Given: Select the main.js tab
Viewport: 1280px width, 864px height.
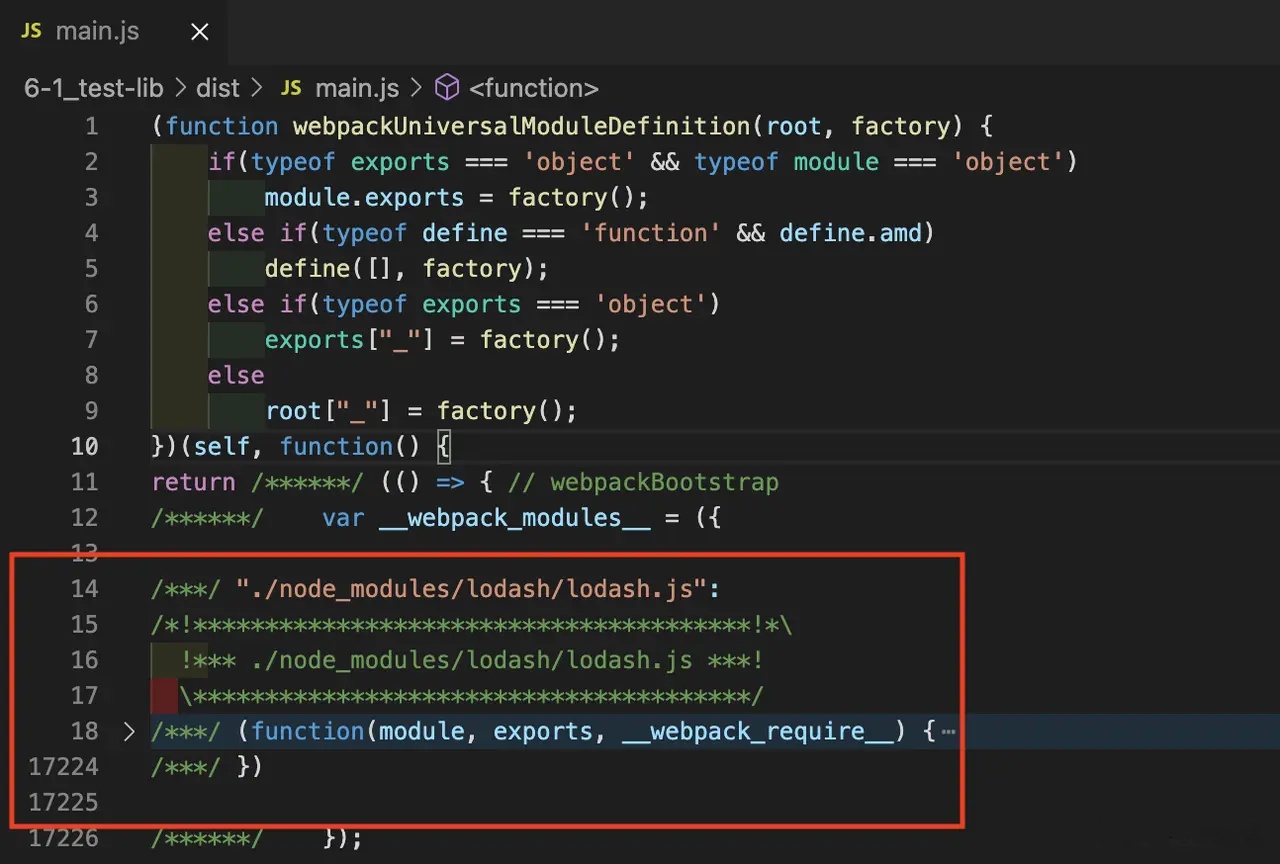Looking at the screenshot, I should pos(114,32).
